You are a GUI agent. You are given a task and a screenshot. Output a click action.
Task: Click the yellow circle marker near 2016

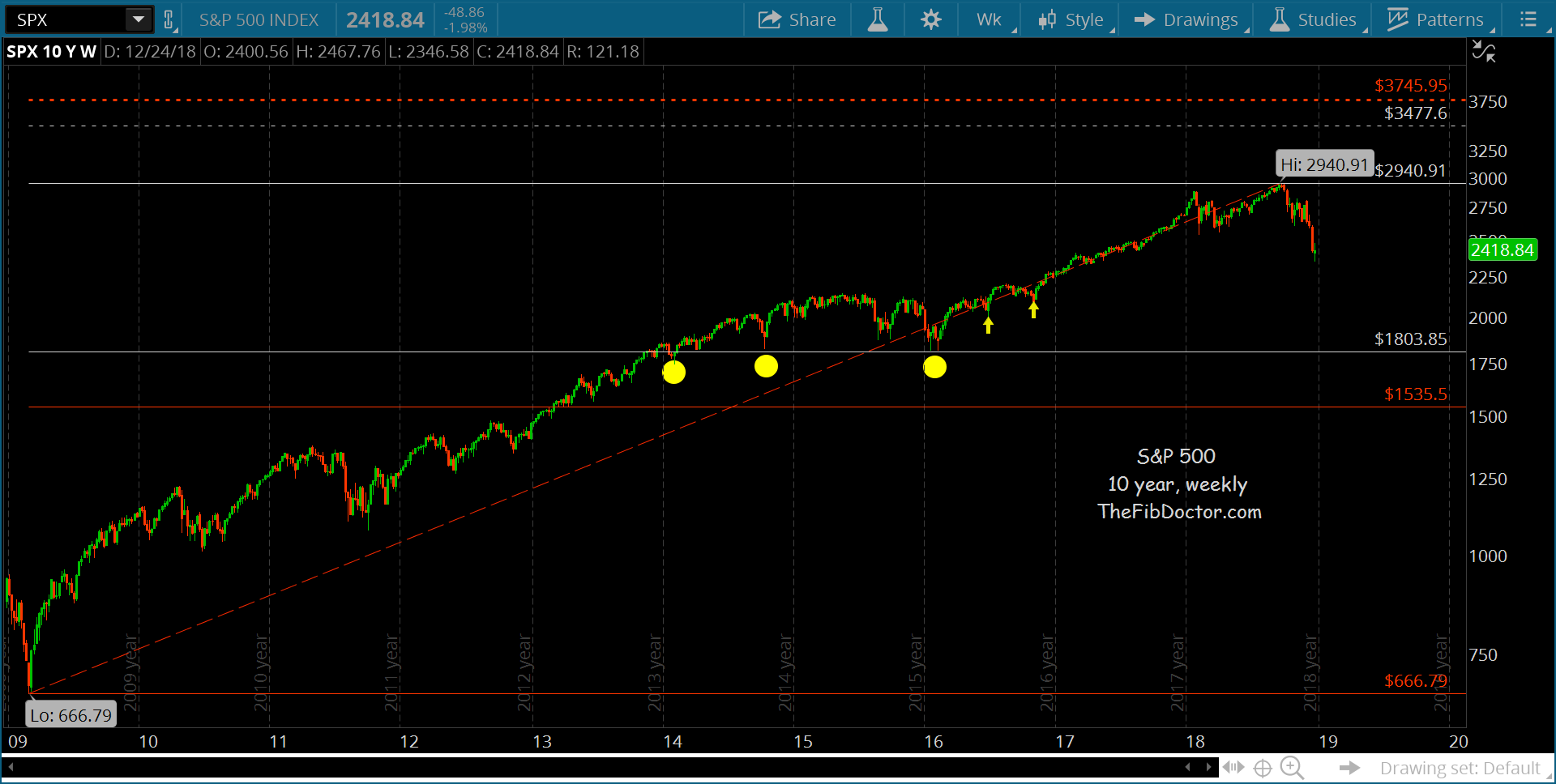pos(934,367)
